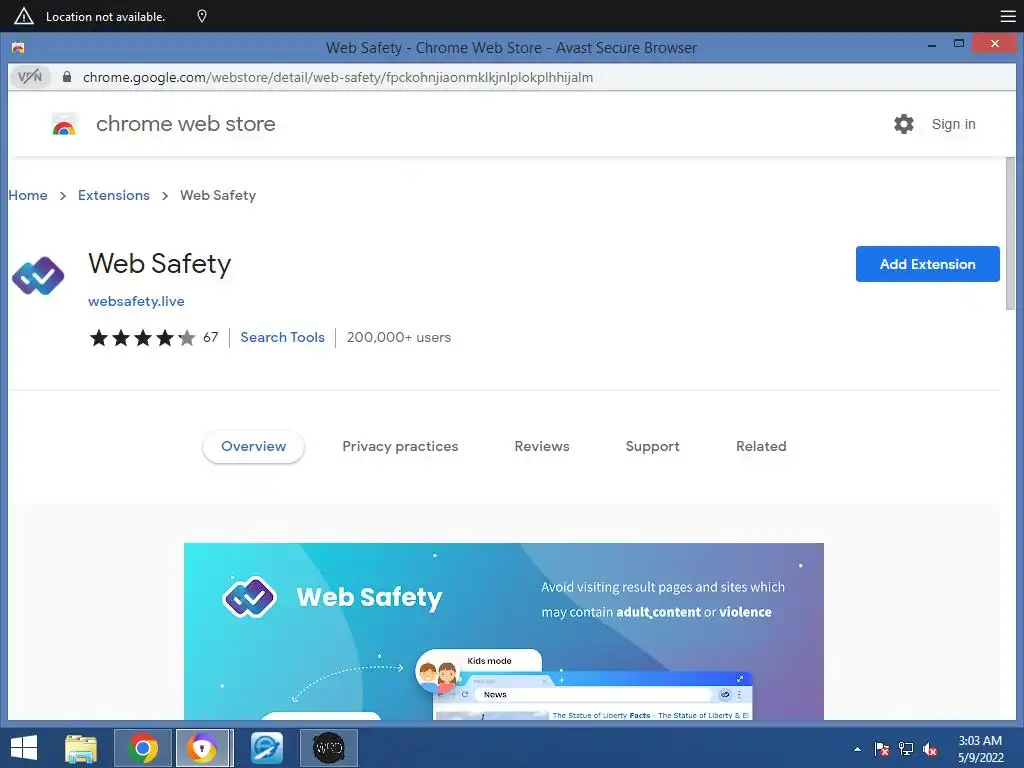Viewport: 1024px width, 768px height.
Task: Open settings via the gear icon
Action: coord(904,124)
